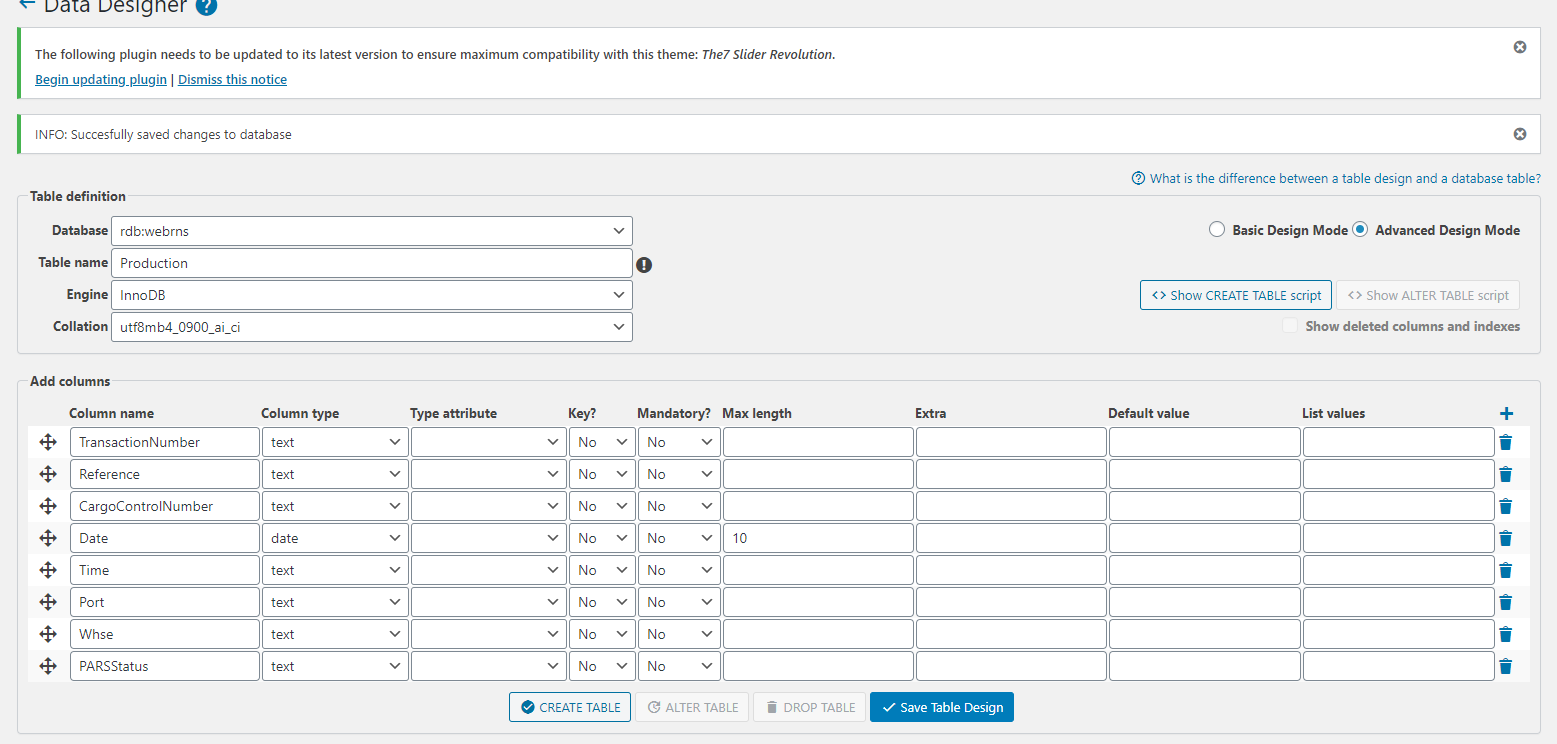Open the Engine dropdown
Image resolution: width=1557 pixels, height=744 pixels.
click(x=372, y=295)
